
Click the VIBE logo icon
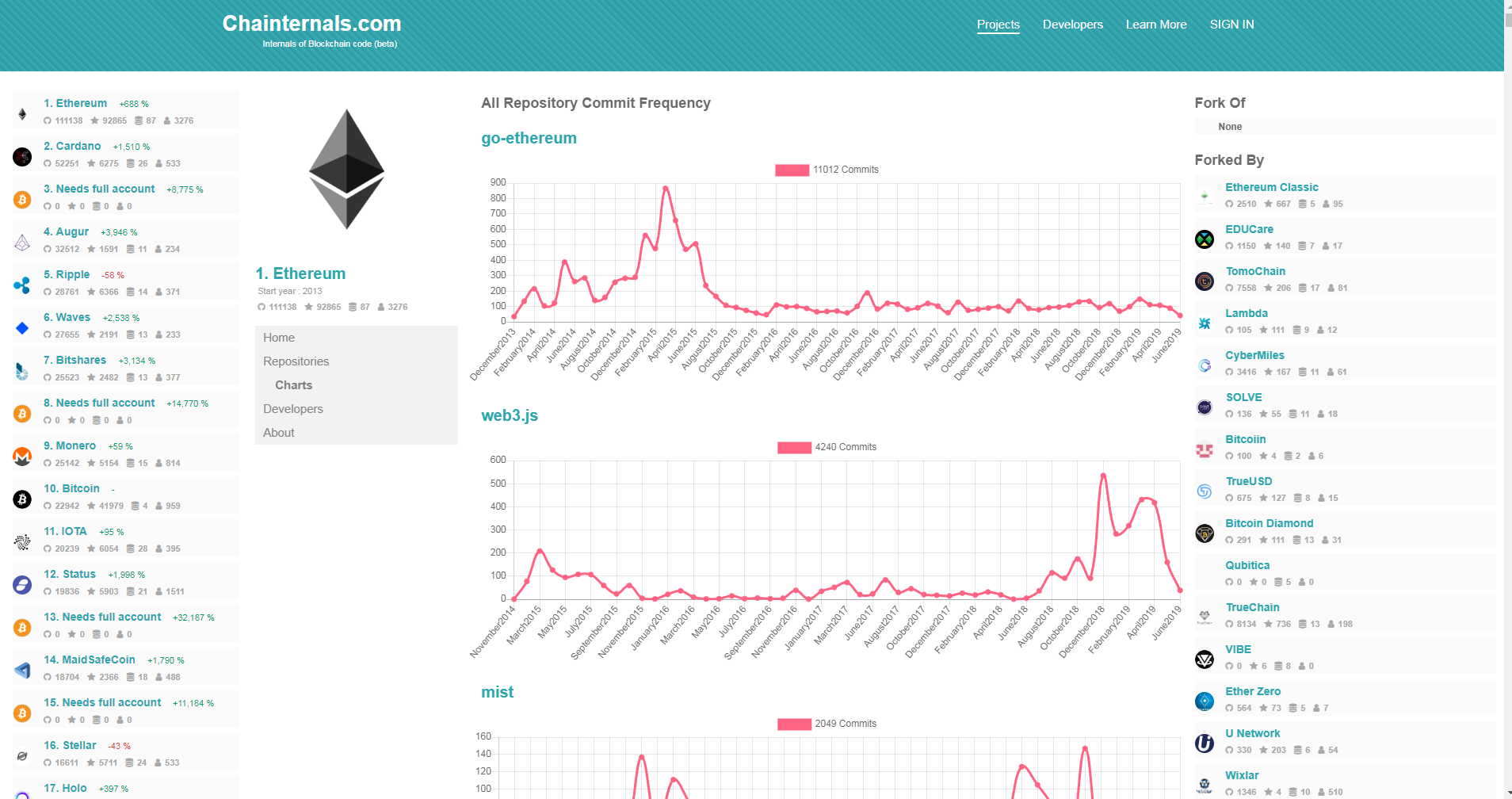[1205, 659]
